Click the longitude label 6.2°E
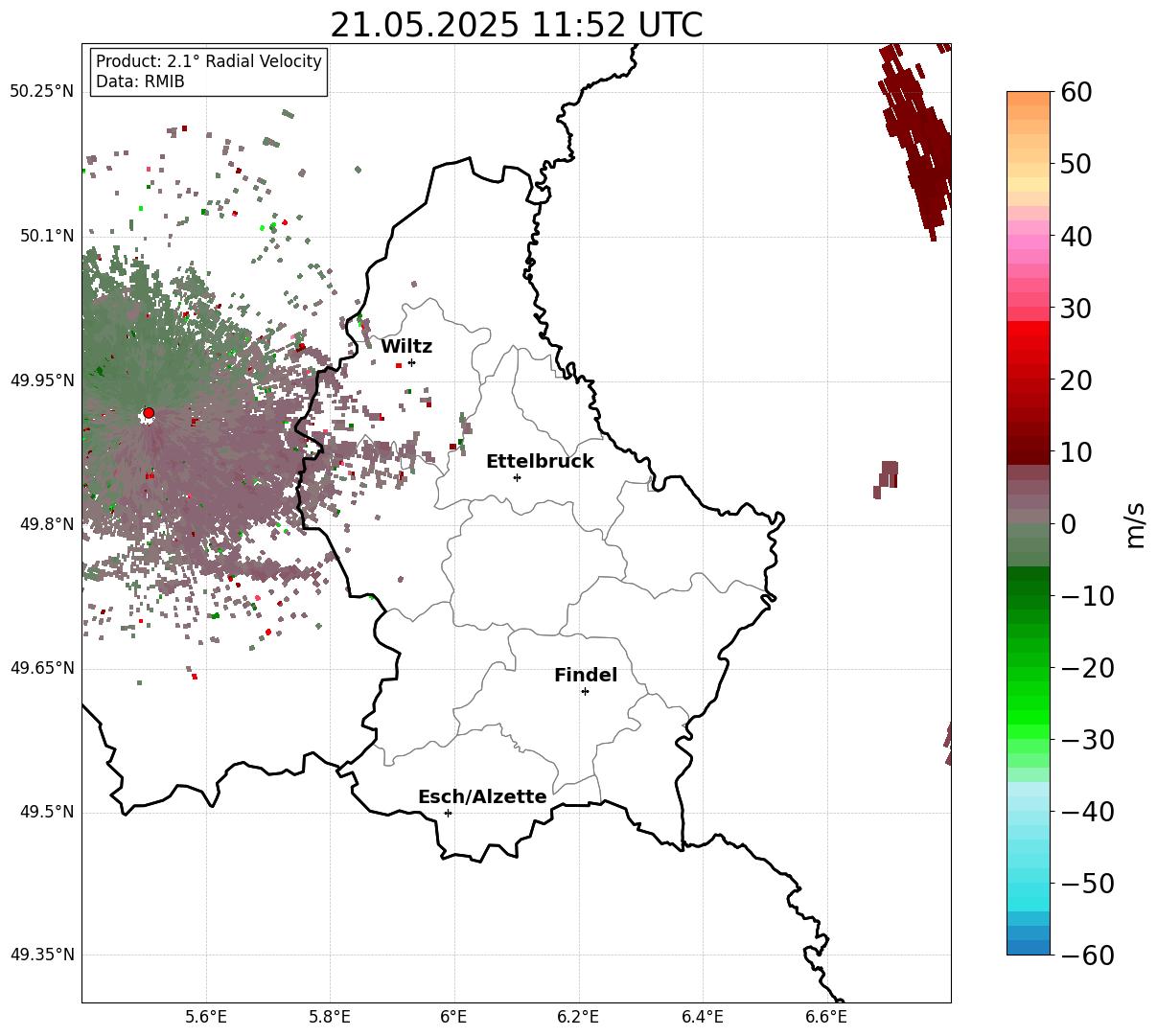1157x1036 pixels. coord(579,1018)
